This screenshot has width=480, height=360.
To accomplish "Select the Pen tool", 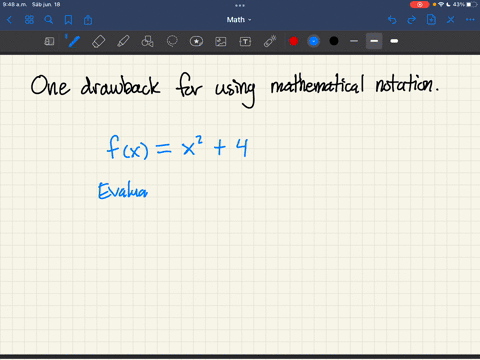I will point(73,41).
